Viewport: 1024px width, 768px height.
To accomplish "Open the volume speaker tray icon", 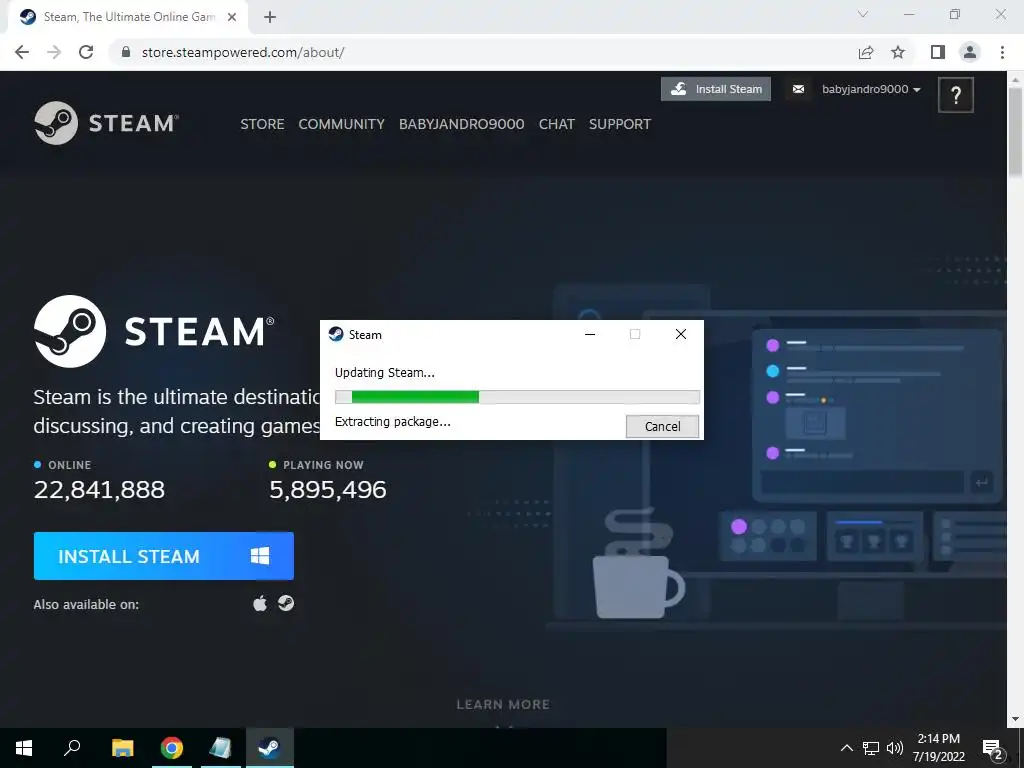I will pos(895,748).
